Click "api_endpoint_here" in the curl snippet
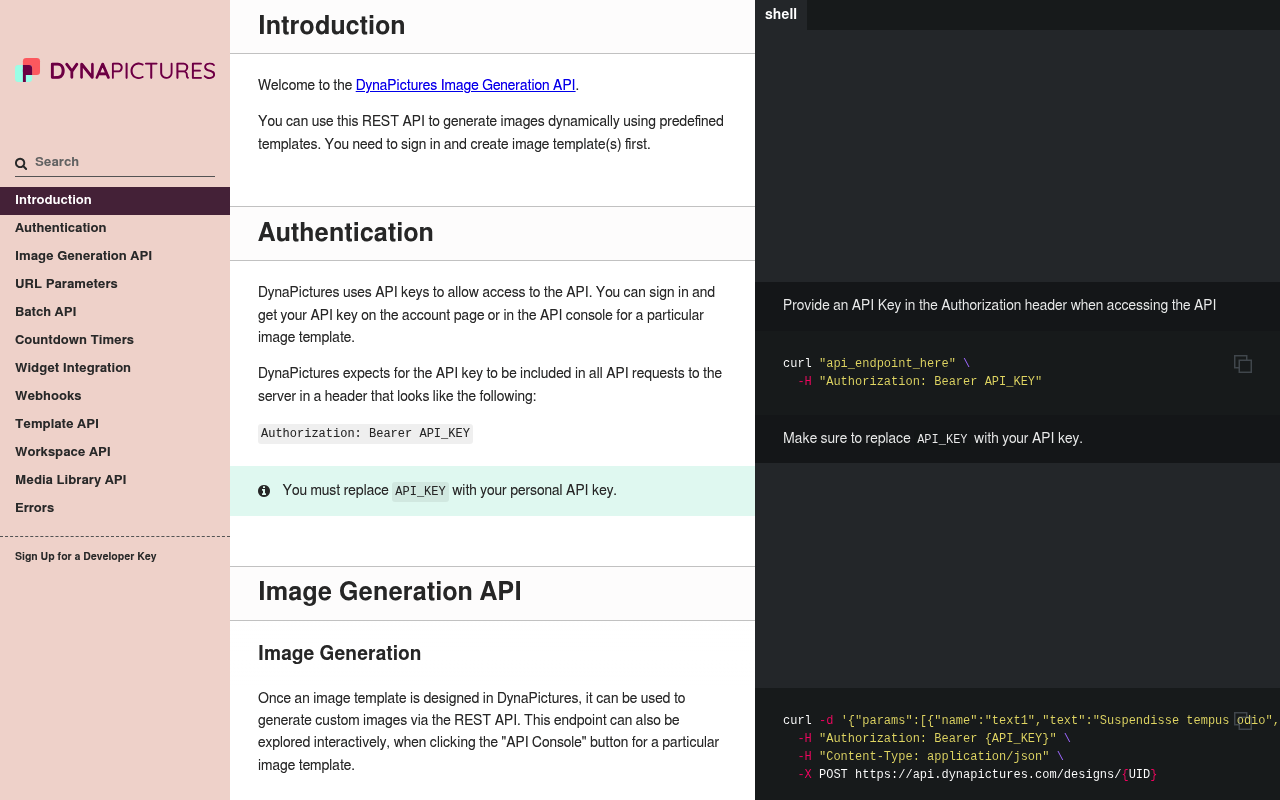The height and width of the screenshot is (800, 1280). (x=887, y=363)
